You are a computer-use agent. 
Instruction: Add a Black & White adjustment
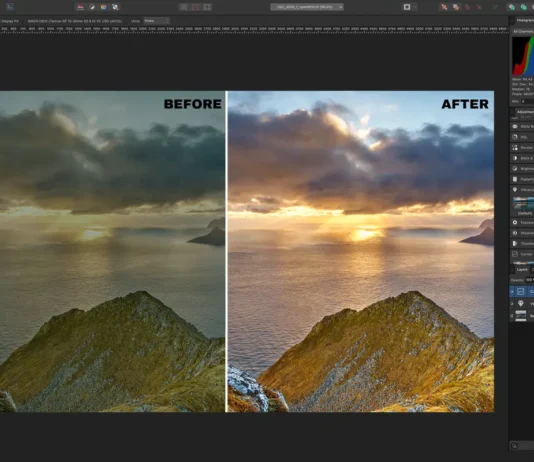pyautogui.click(x=522, y=158)
